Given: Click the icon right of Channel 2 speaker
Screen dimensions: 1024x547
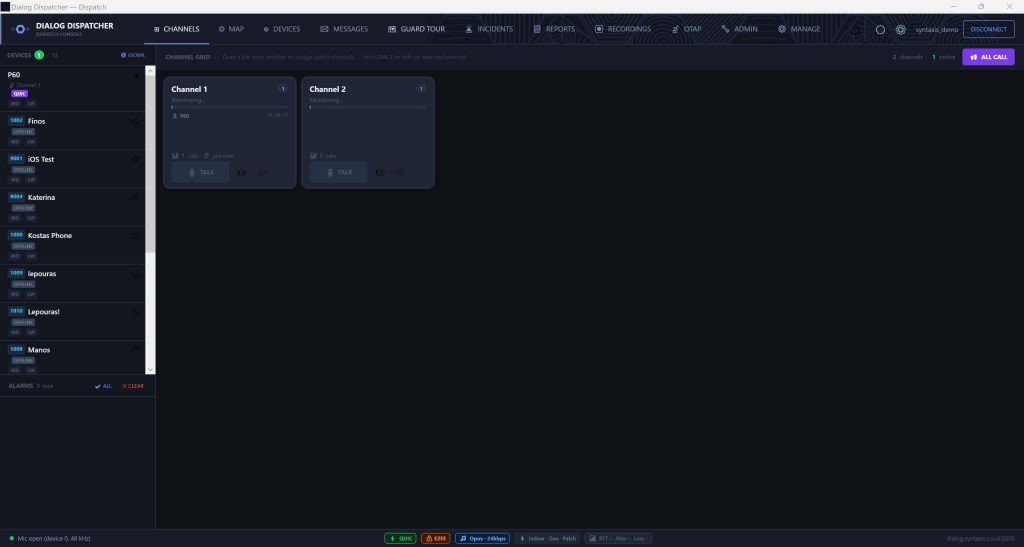Looking at the screenshot, I should pos(399,172).
